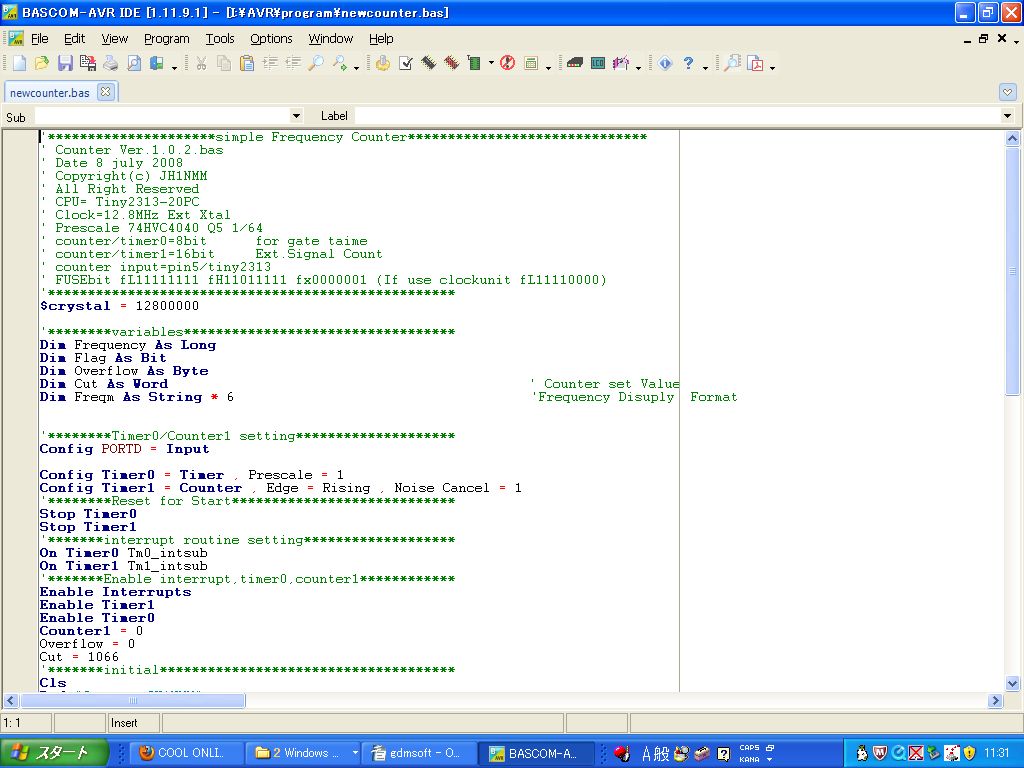The height and width of the screenshot is (768, 1024).
Task: Open the Window menu
Action: pos(330,39)
